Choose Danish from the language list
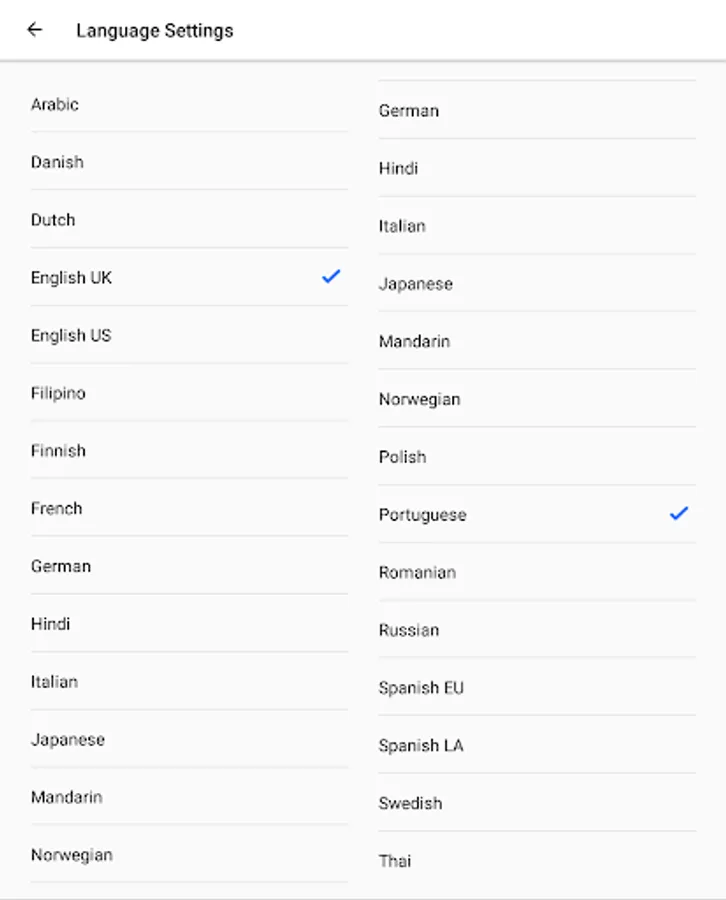The image size is (726, 900). click(57, 162)
